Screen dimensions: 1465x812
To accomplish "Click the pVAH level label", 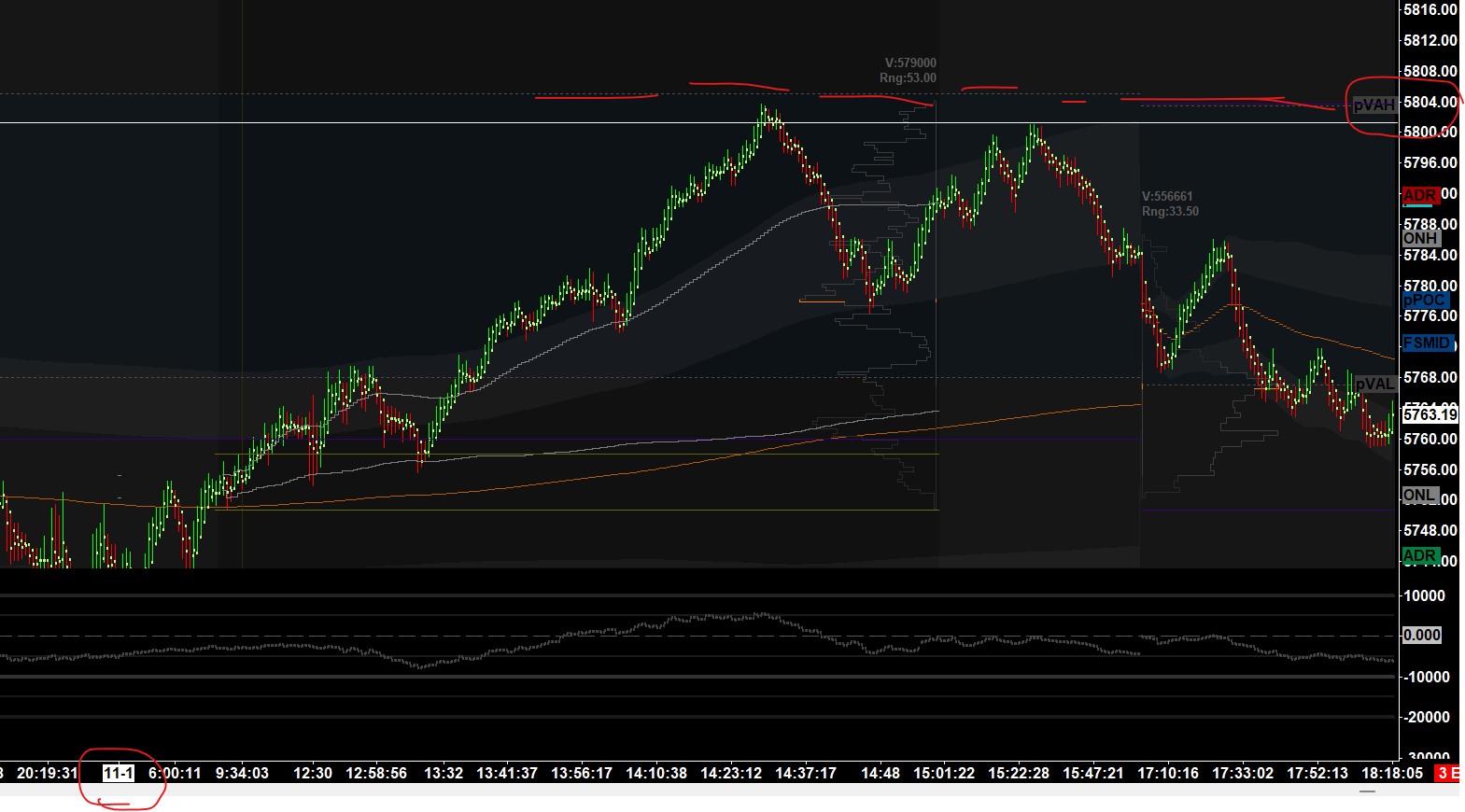I will pos(1374,105).
